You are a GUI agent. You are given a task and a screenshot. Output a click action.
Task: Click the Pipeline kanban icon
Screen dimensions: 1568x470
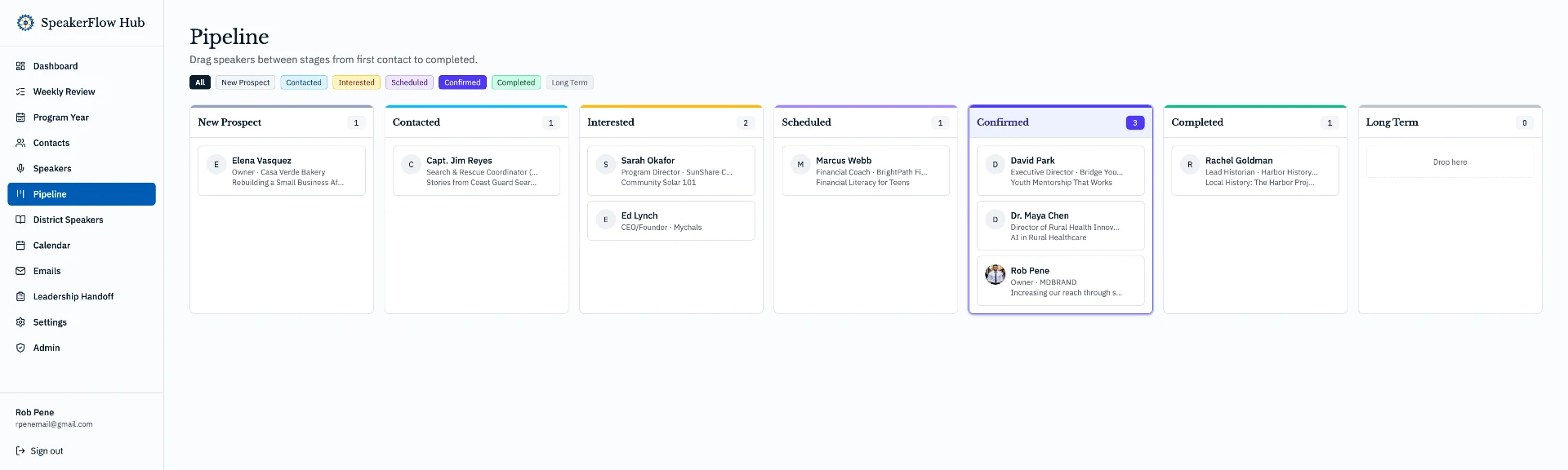20,194
